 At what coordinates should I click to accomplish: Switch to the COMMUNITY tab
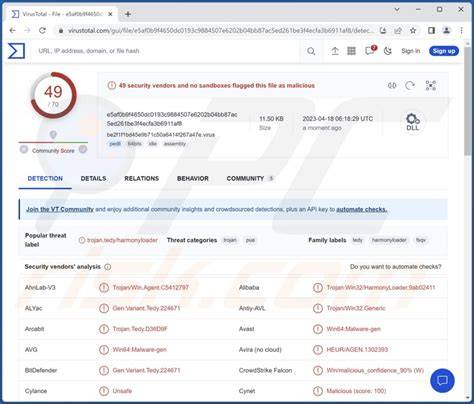pos(250,179)
